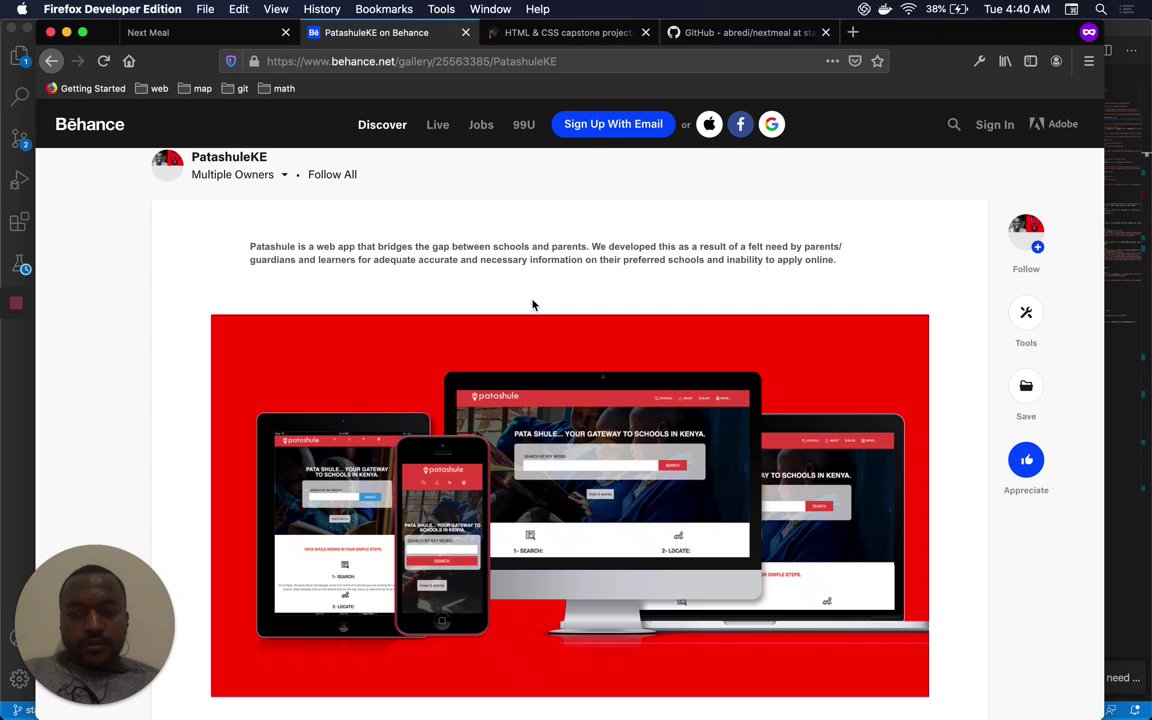Open VS Code source control icon
The height and width of the screenshot is (720, 1152).
click(x=19, y=138)
